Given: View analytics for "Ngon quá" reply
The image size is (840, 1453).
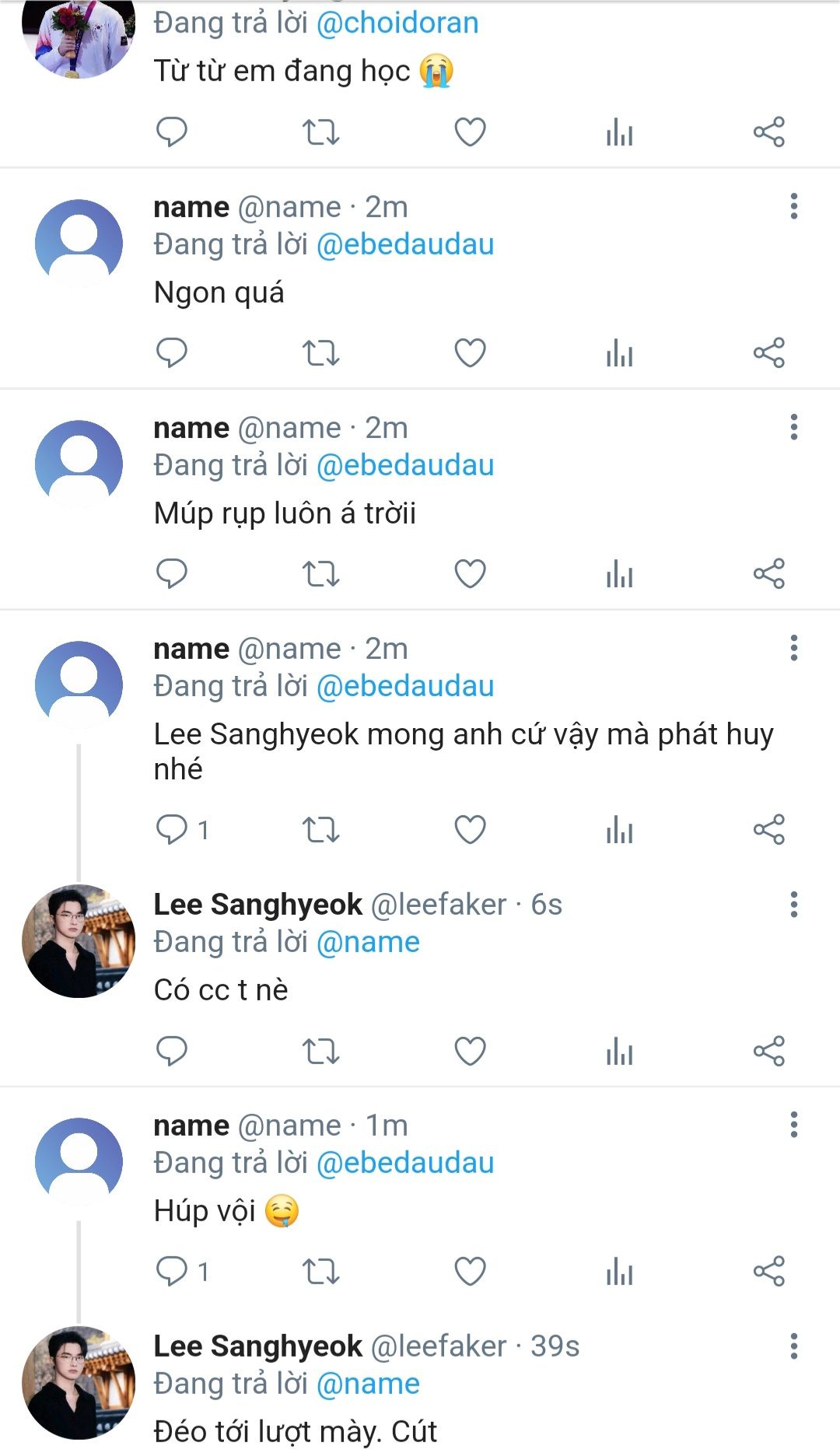Looking at the screenshot, I should (x=619, y=353).
